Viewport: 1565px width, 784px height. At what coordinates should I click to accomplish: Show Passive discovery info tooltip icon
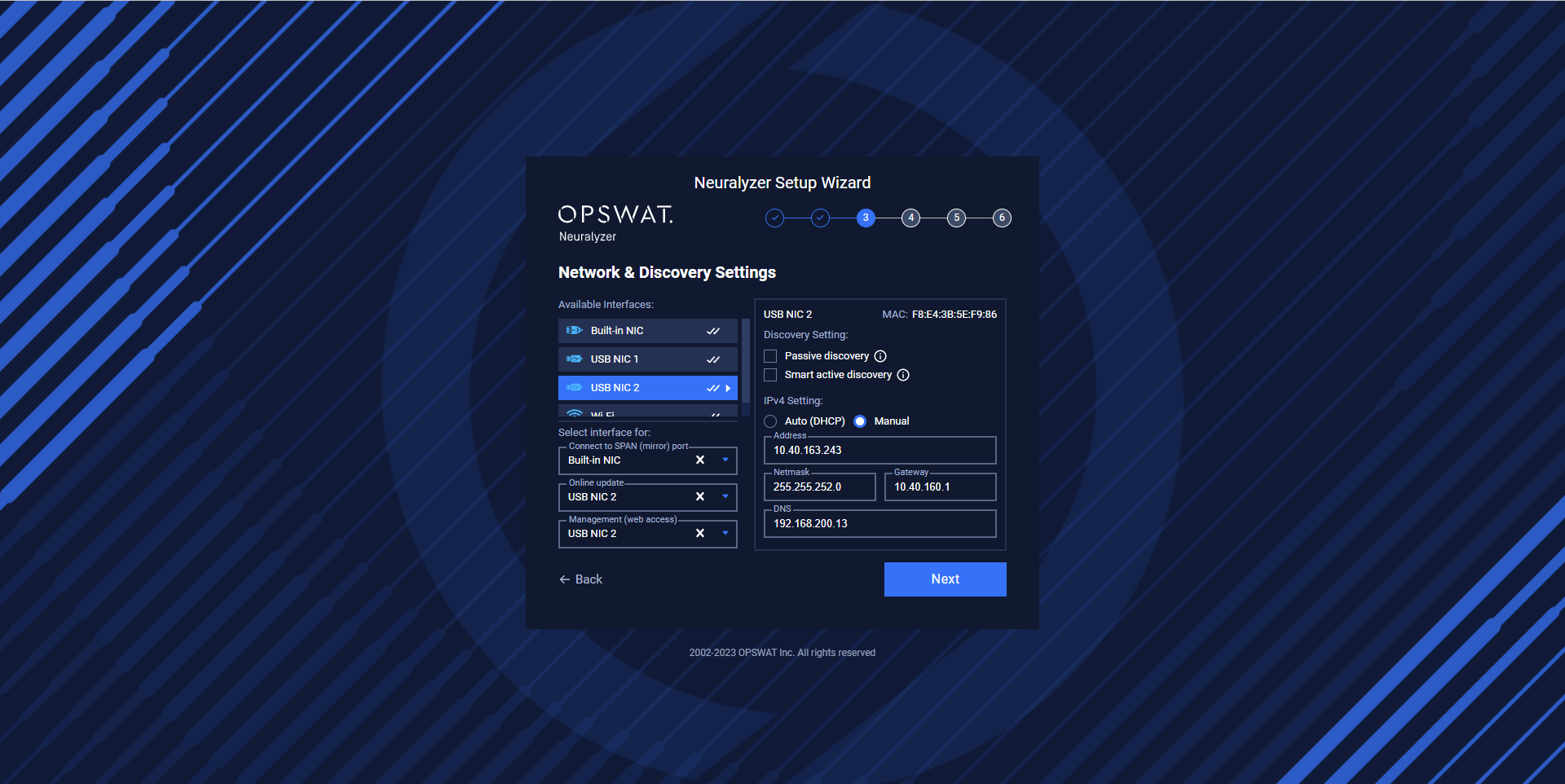880,356
